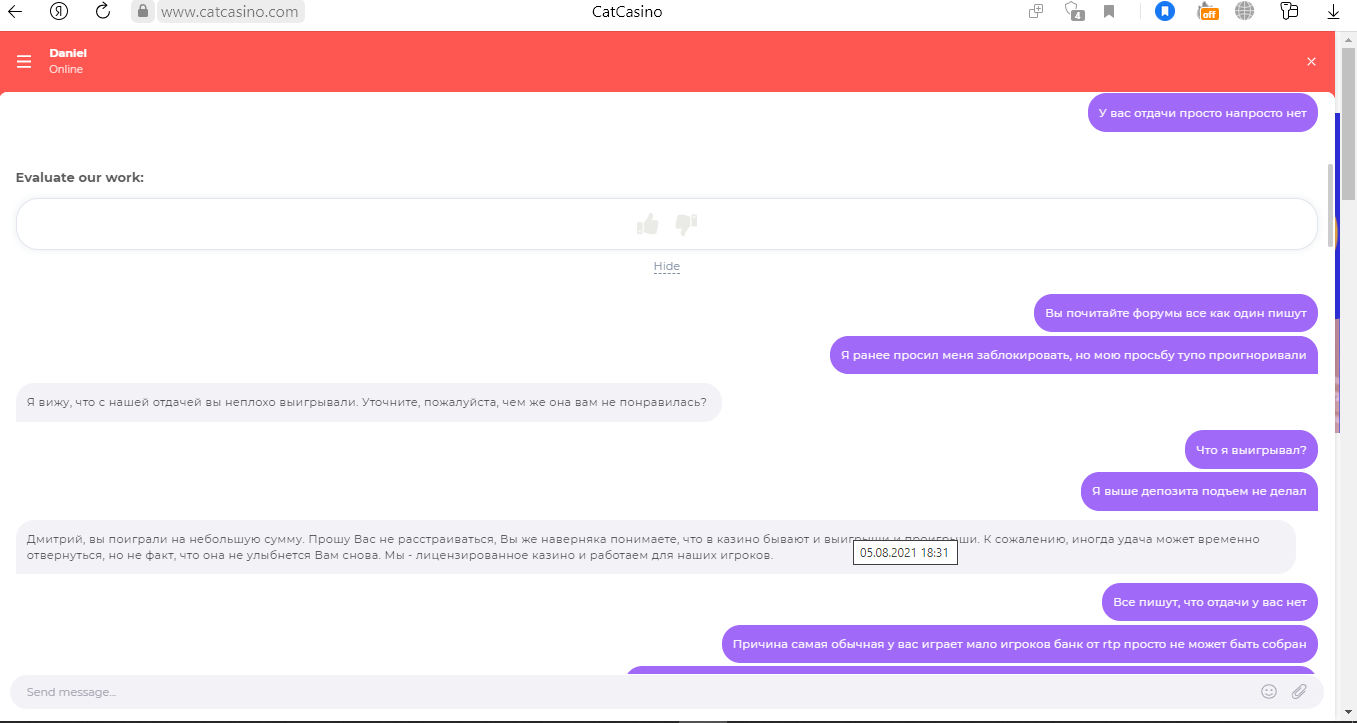This screenshot has width=1357, height=723.
Task: Click the CatCasino page title in the tab bar
Action: click(627, 12)
